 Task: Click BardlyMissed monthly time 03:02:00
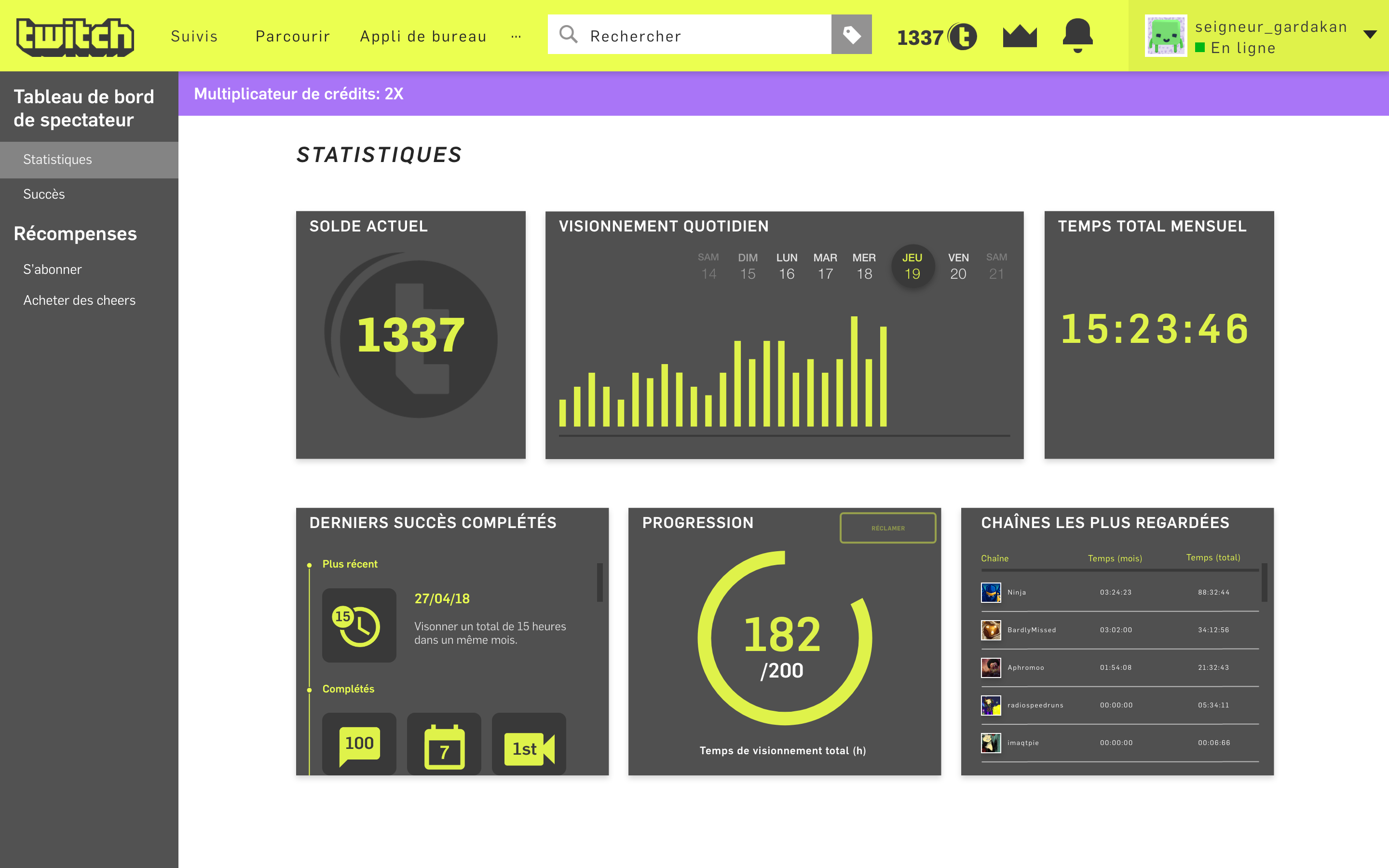(1116, 630)
